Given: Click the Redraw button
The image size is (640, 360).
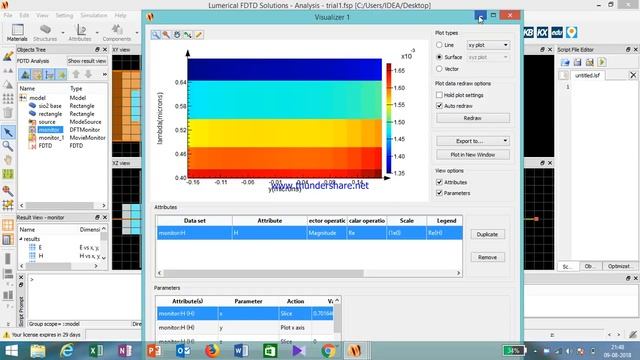Looking at the screenshot, I should click(x=473, y=118).
